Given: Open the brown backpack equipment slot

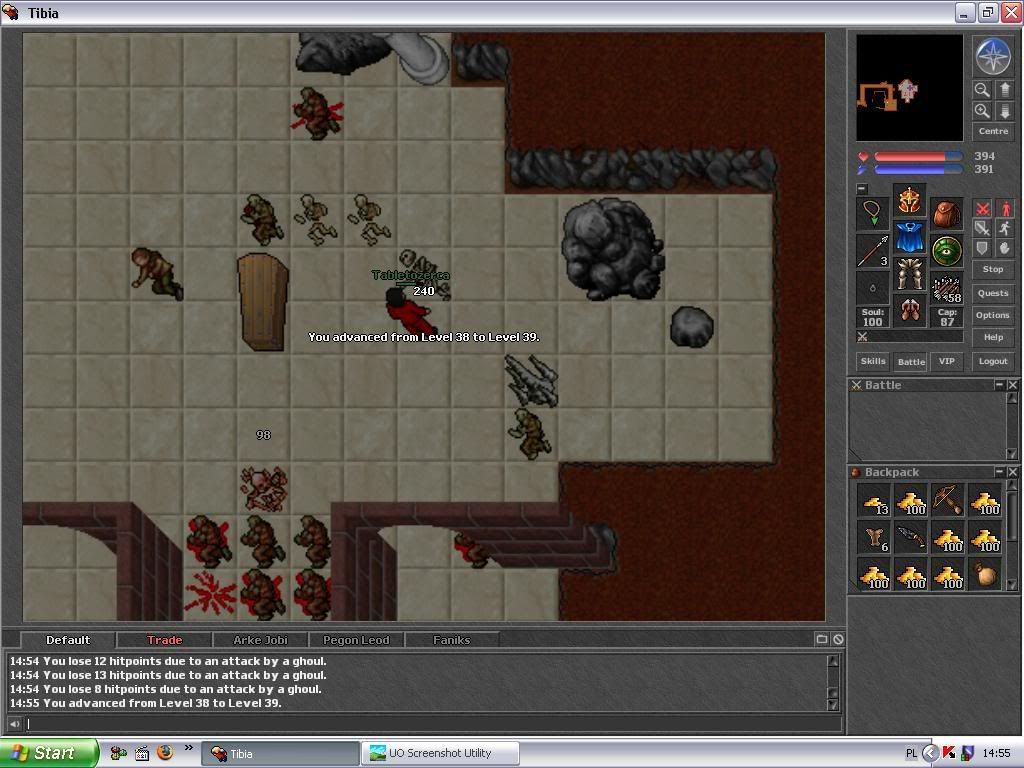Looking at the screenshot, I should 946,213.
